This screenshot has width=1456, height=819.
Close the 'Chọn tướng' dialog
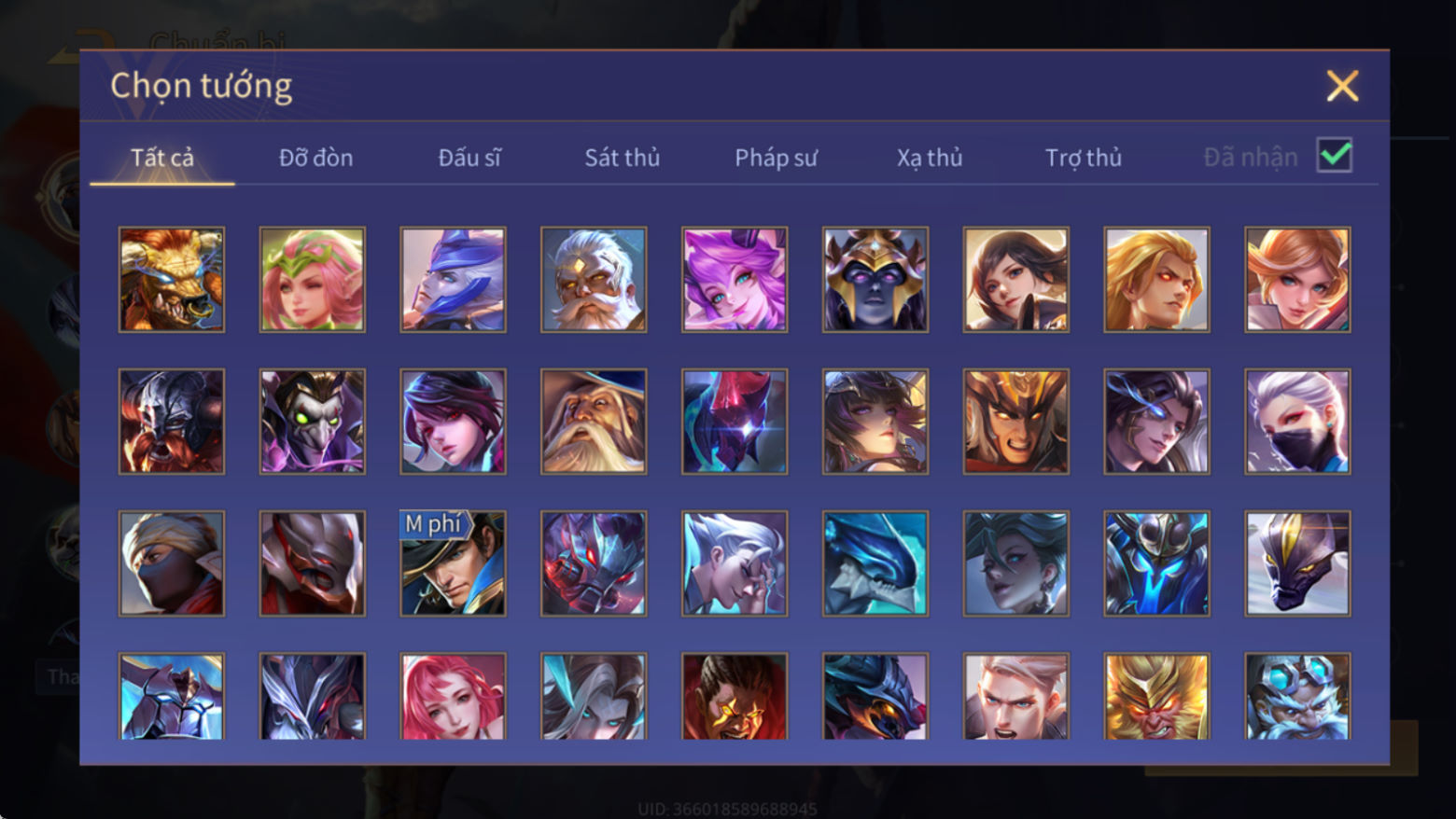click(1342, 86)
